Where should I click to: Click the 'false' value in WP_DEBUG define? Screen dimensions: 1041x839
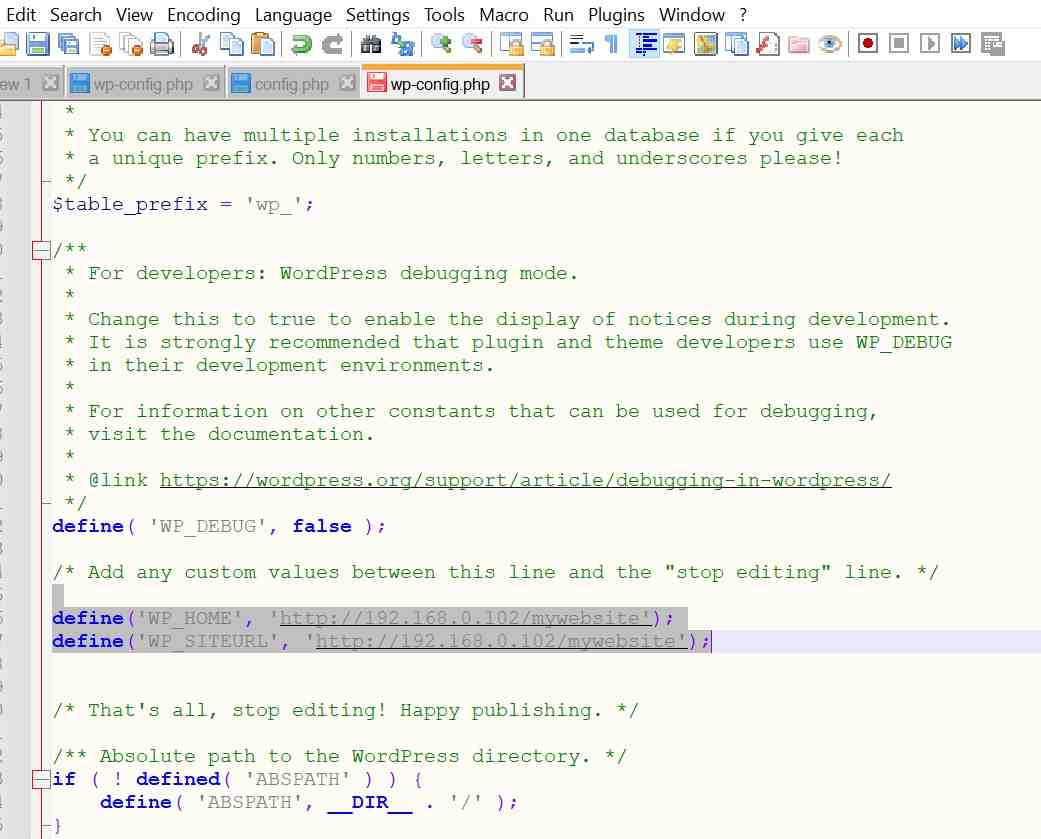point(322,526)
